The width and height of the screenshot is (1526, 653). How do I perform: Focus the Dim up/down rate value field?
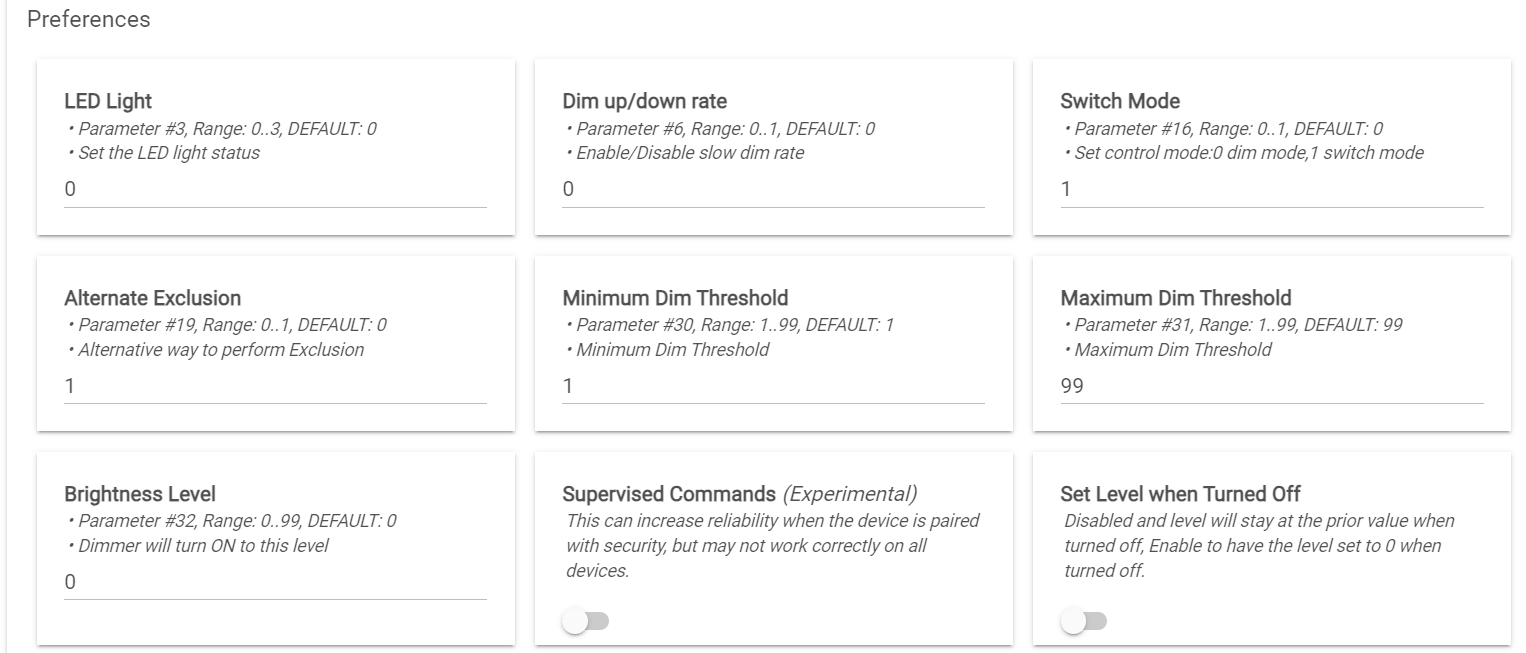(x=773, y=190)
